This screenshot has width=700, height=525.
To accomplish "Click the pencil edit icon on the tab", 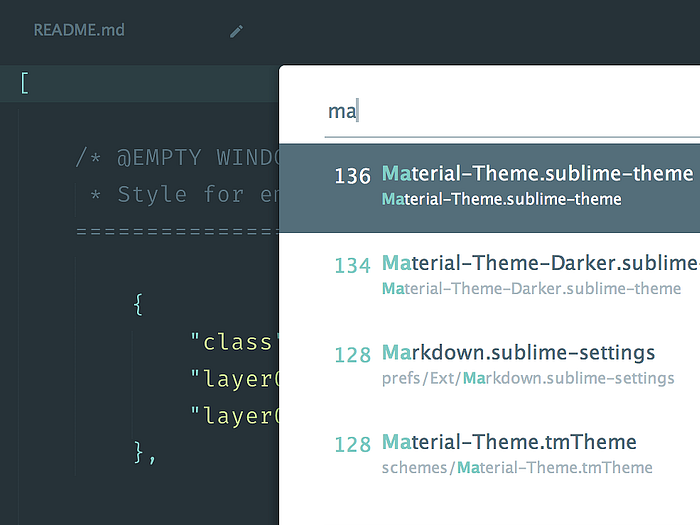I will 237,31.
